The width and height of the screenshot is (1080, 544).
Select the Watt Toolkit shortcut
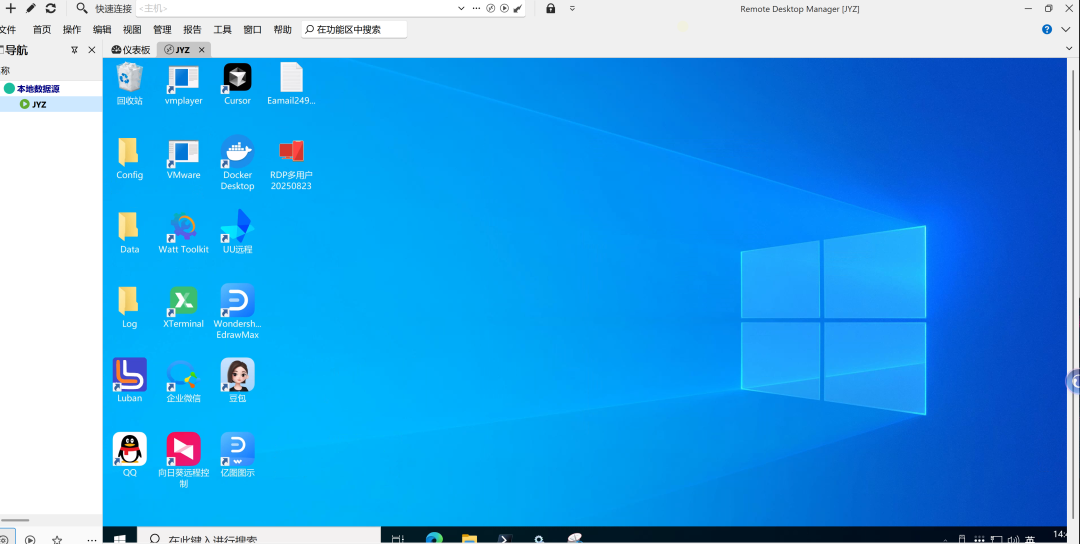click(183, 233)
